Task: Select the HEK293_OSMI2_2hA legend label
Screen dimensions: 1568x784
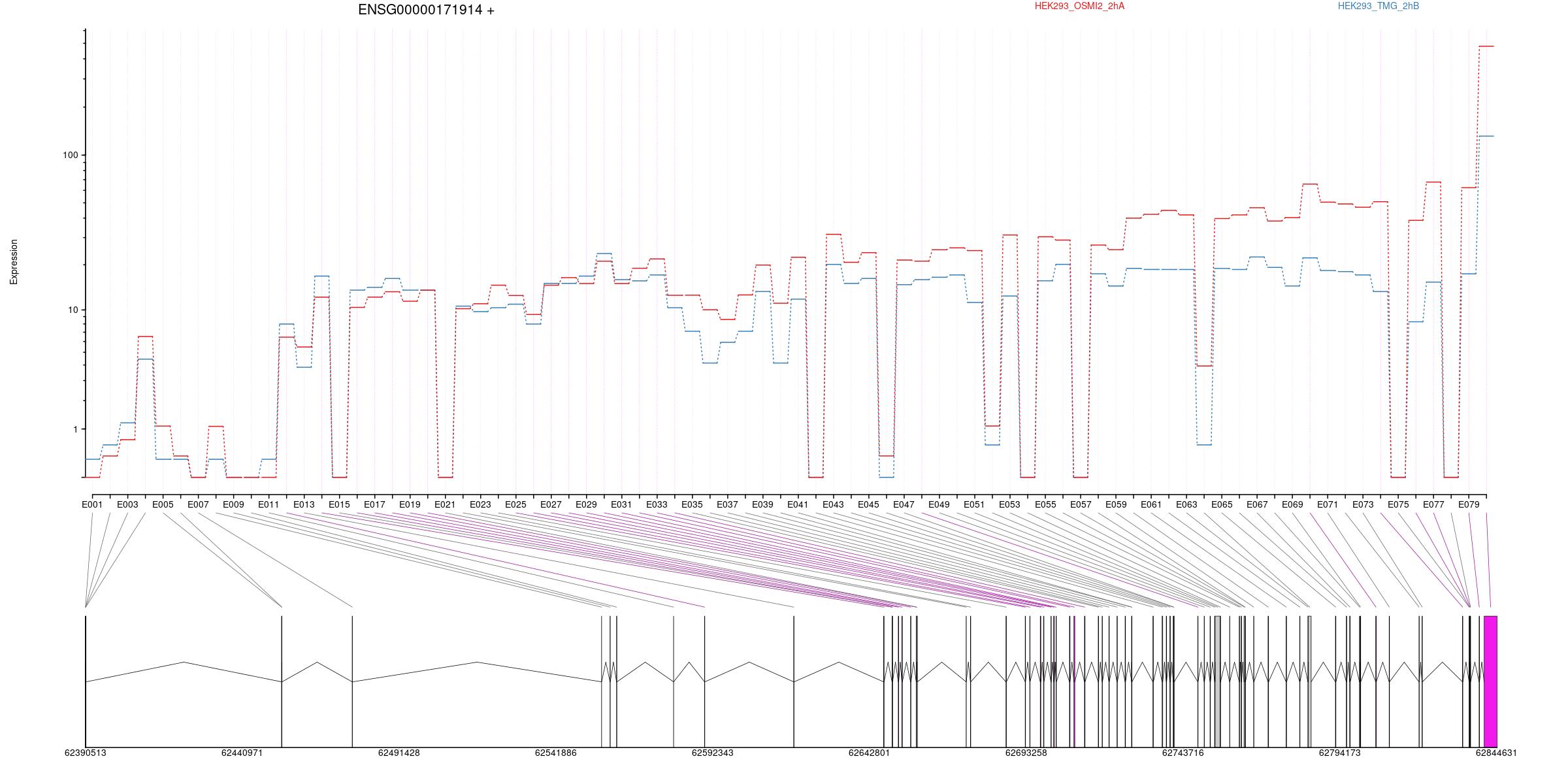Action: 1079,6
